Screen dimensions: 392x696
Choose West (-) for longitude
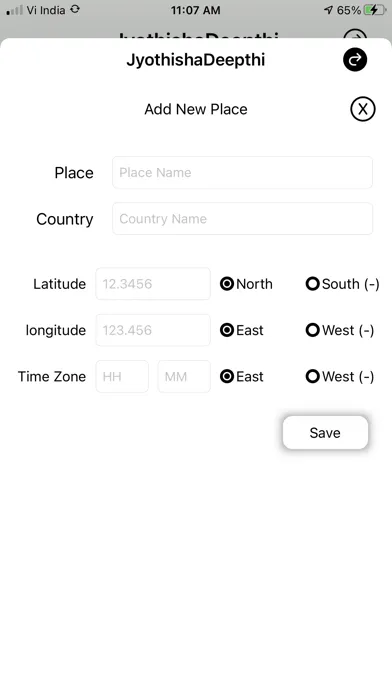click(313, 330)
